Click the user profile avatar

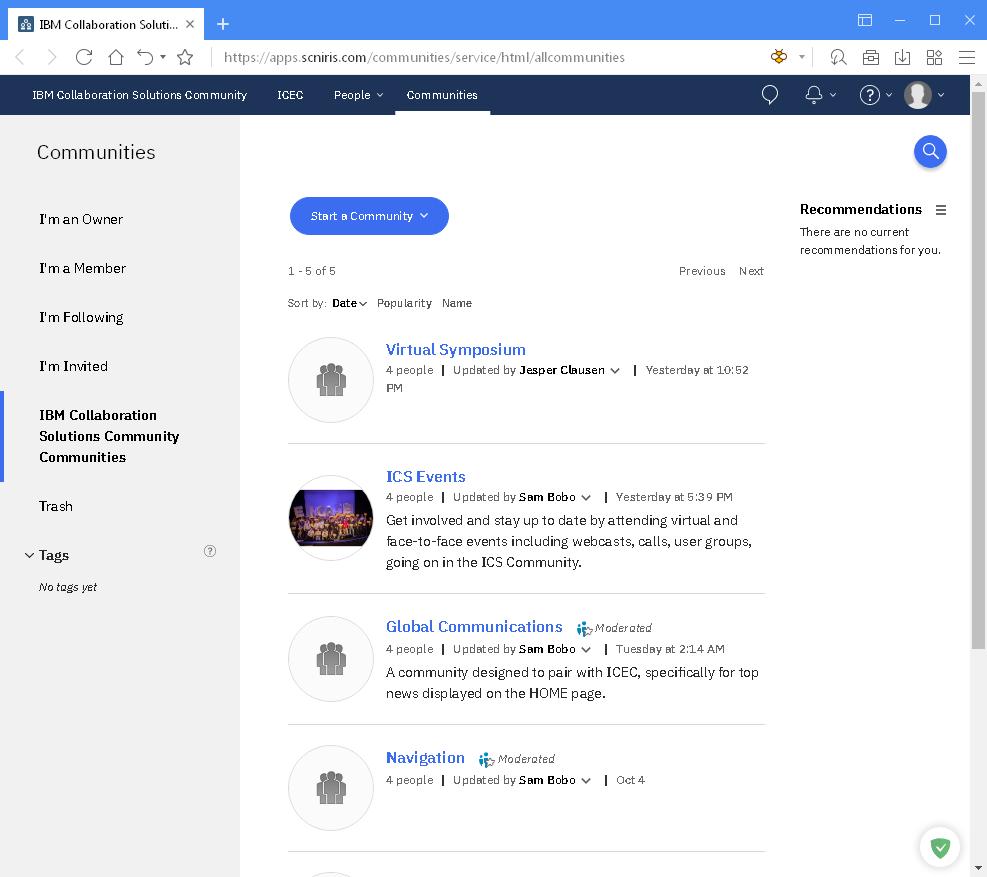coord(917,95)
